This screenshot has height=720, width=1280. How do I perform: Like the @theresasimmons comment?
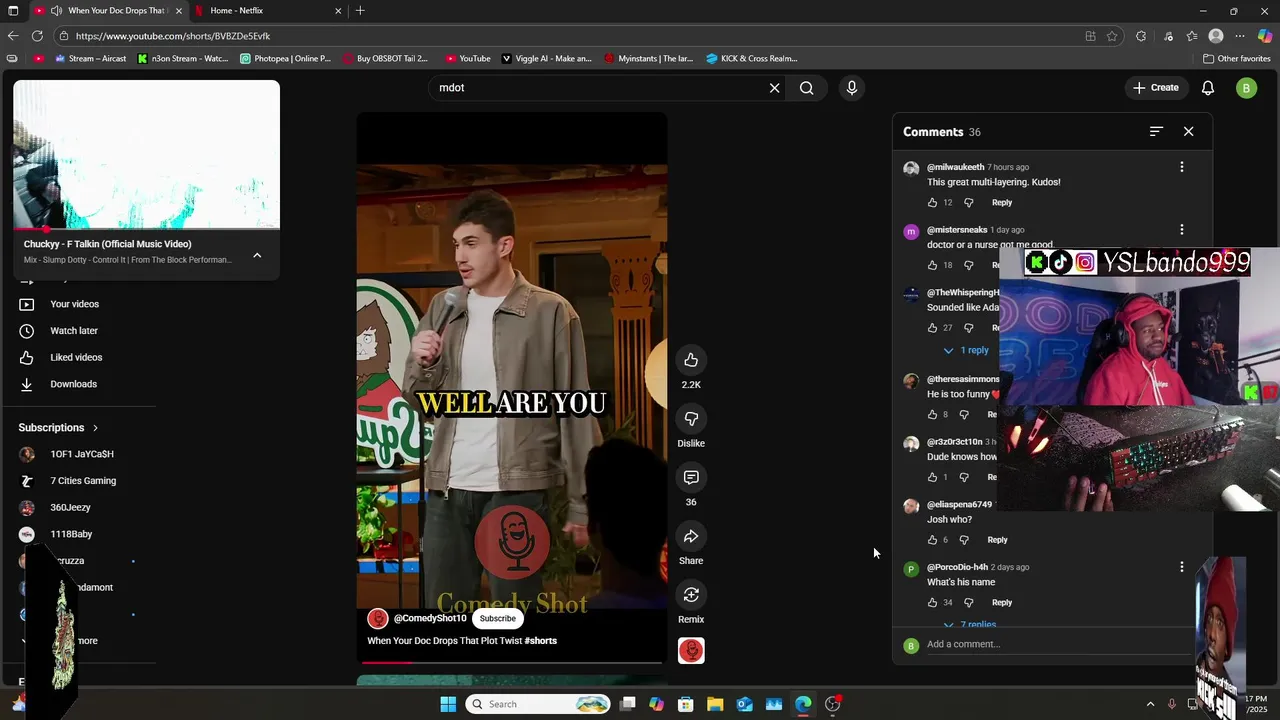click(932, 414)
